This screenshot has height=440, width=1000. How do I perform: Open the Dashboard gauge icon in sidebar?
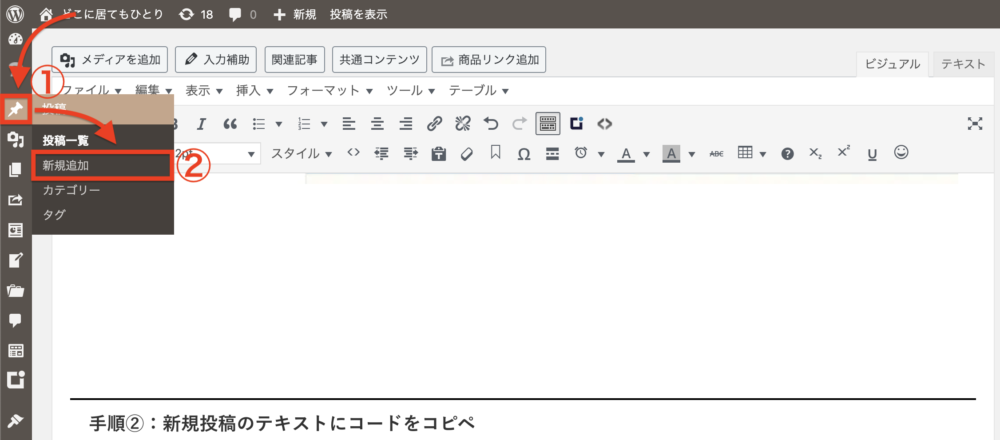pyautogui.click(x=15, y=40)
